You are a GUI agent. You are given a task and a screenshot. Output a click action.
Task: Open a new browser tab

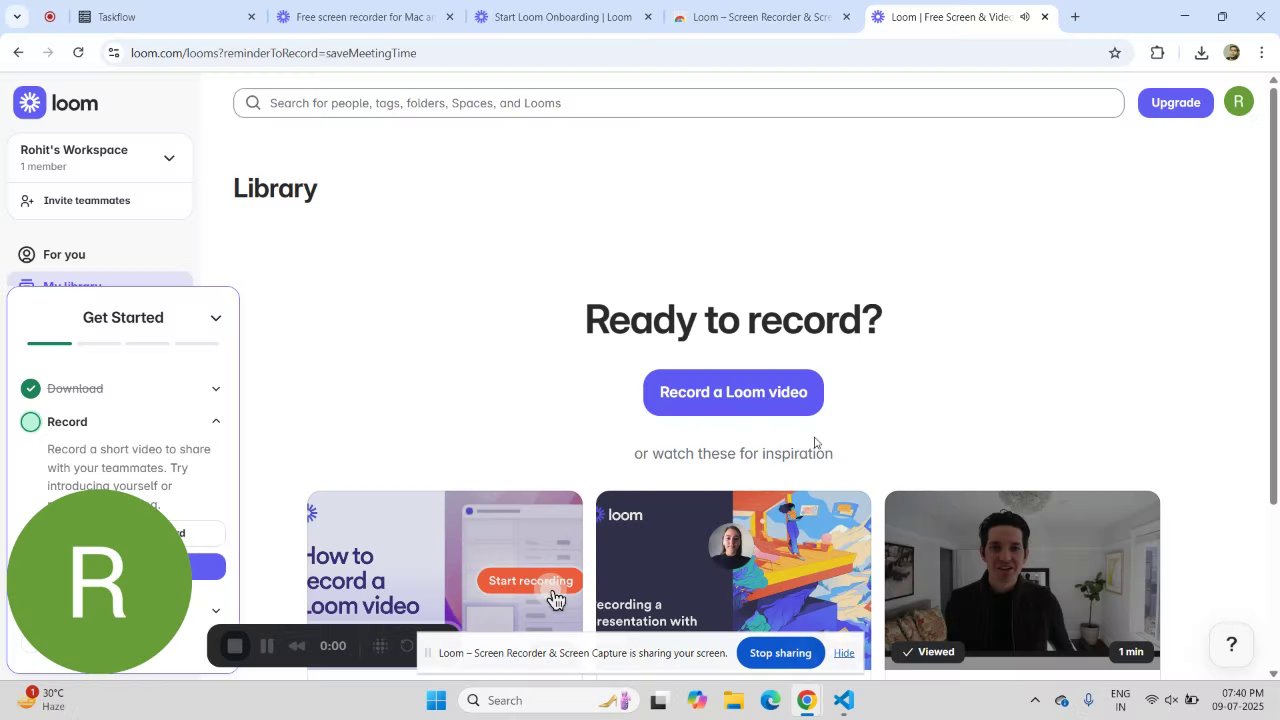1075,17
